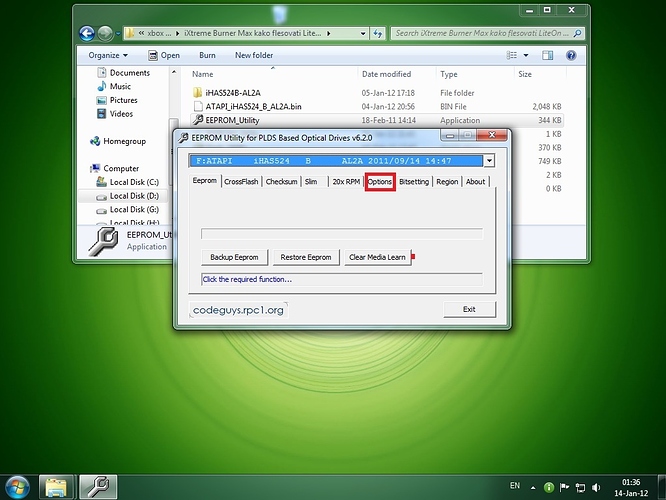
Task: Click the change view icon in Explorer toolbar
Action: click(x=512, y=55)
